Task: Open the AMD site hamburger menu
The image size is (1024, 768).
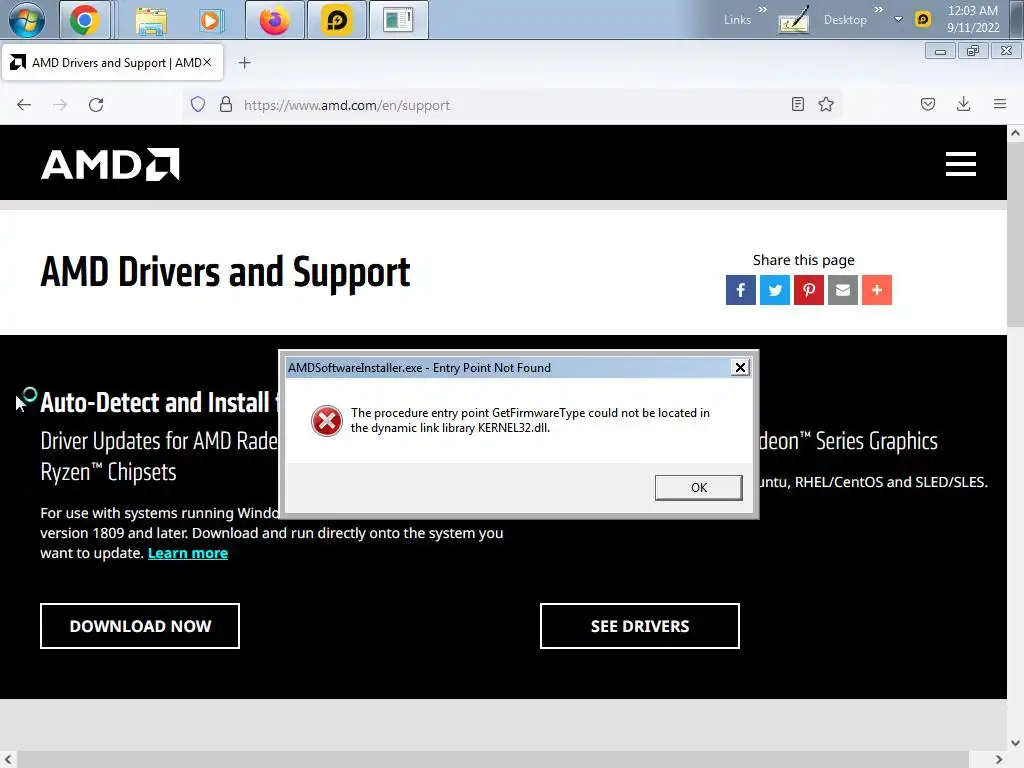Action: [961, 164]
